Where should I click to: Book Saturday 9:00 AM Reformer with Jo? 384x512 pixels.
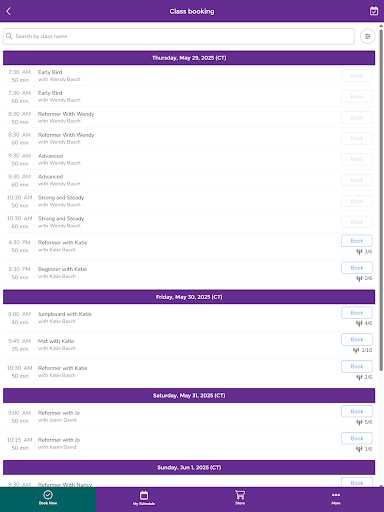pyautogui.click(x=357, y=411)
